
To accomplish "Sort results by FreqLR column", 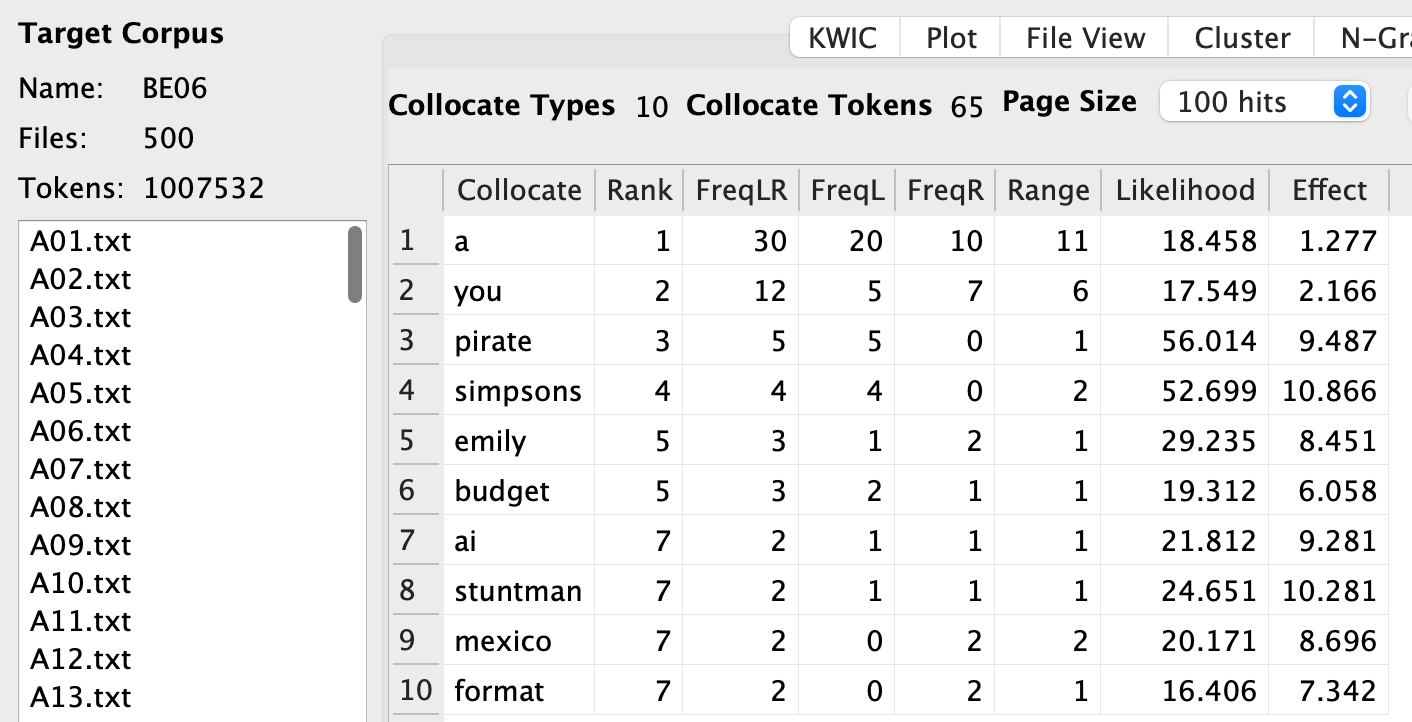I will point(741,190).
